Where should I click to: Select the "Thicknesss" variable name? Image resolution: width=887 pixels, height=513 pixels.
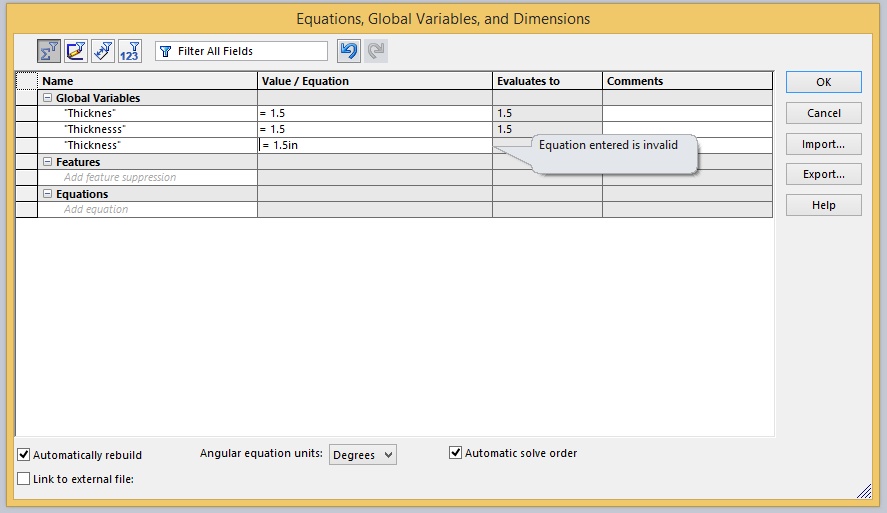[94, 129]
